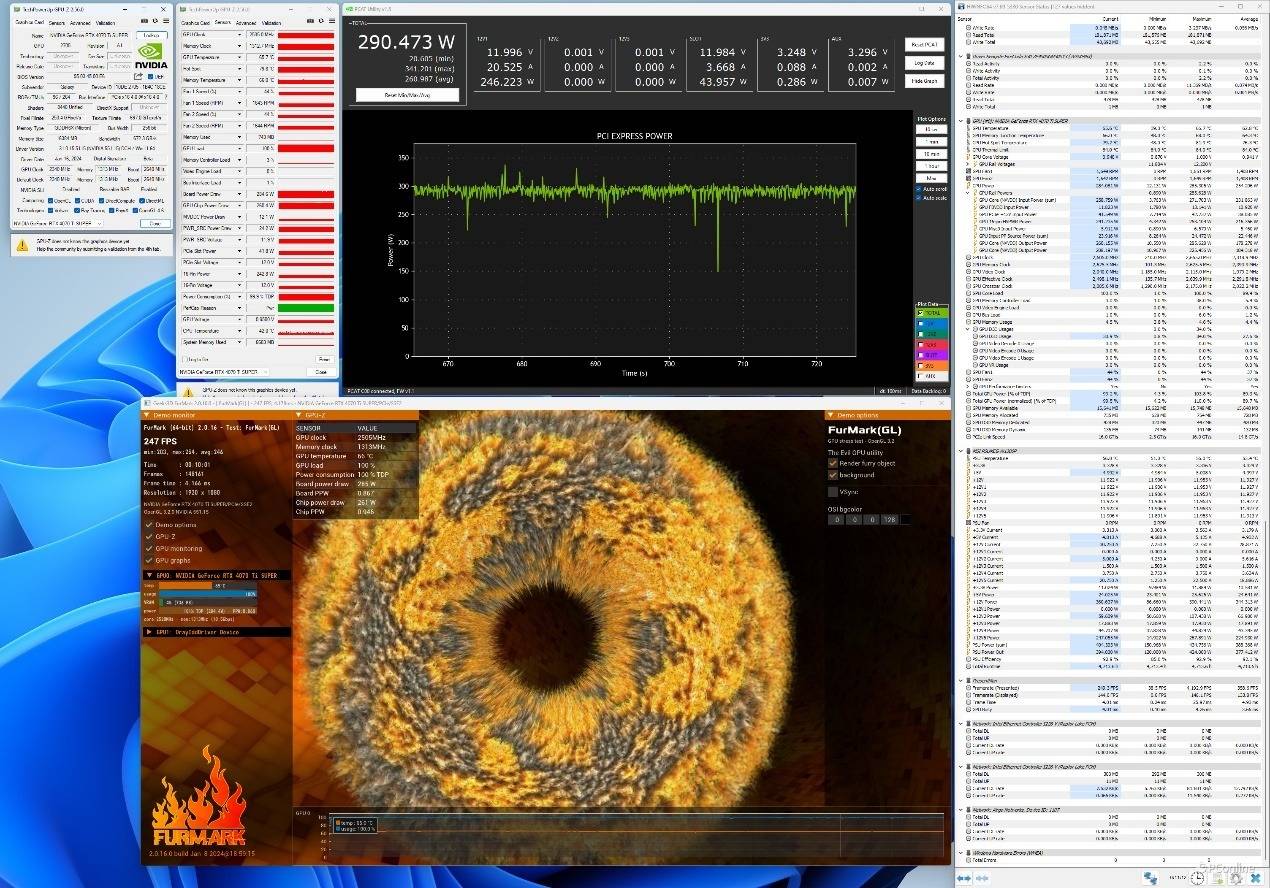Click the Log Data button in PCAT
Screen dimensions: 1270x888
click(925, 62)
